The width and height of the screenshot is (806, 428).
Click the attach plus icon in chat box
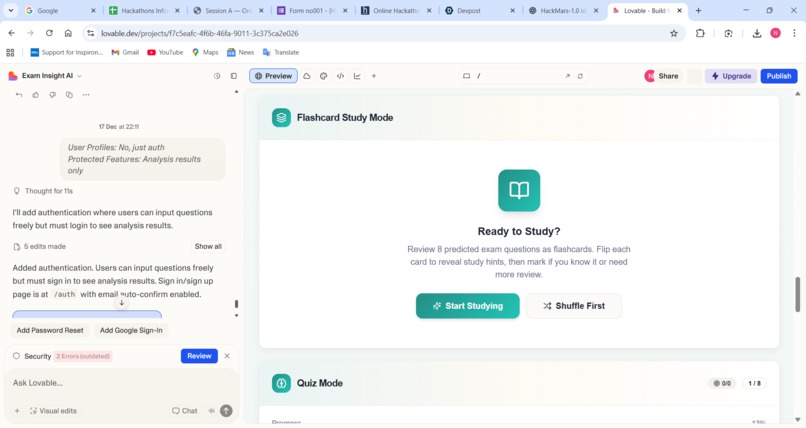click(17, 411)
